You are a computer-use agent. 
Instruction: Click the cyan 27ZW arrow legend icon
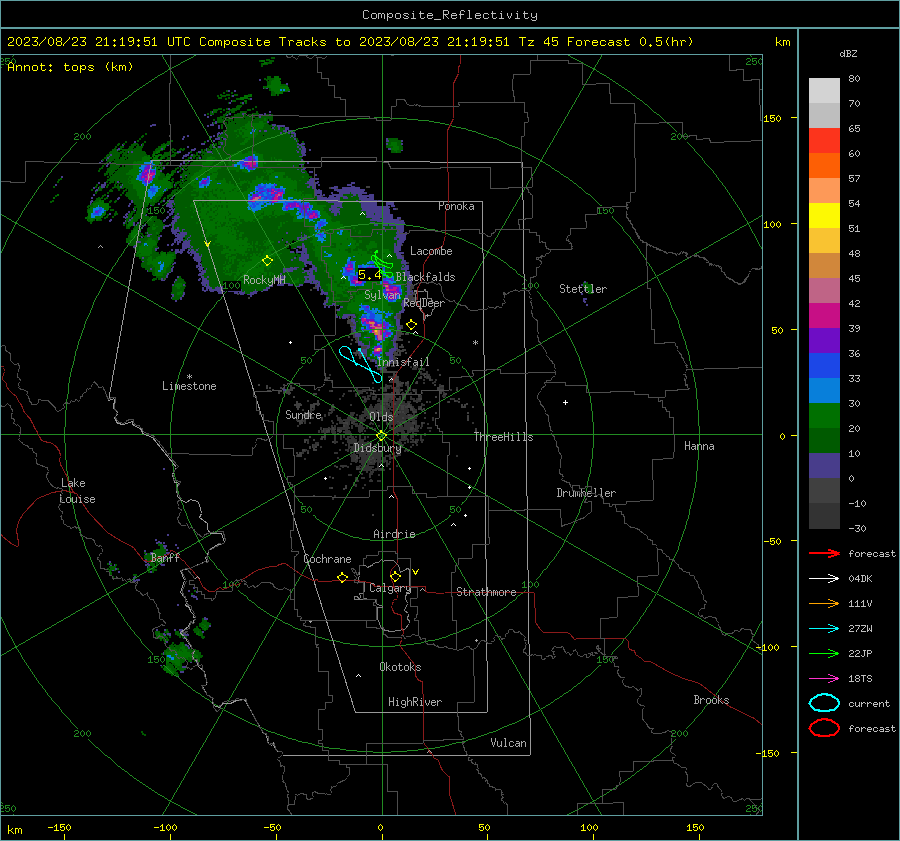click(x=824, y=629)
